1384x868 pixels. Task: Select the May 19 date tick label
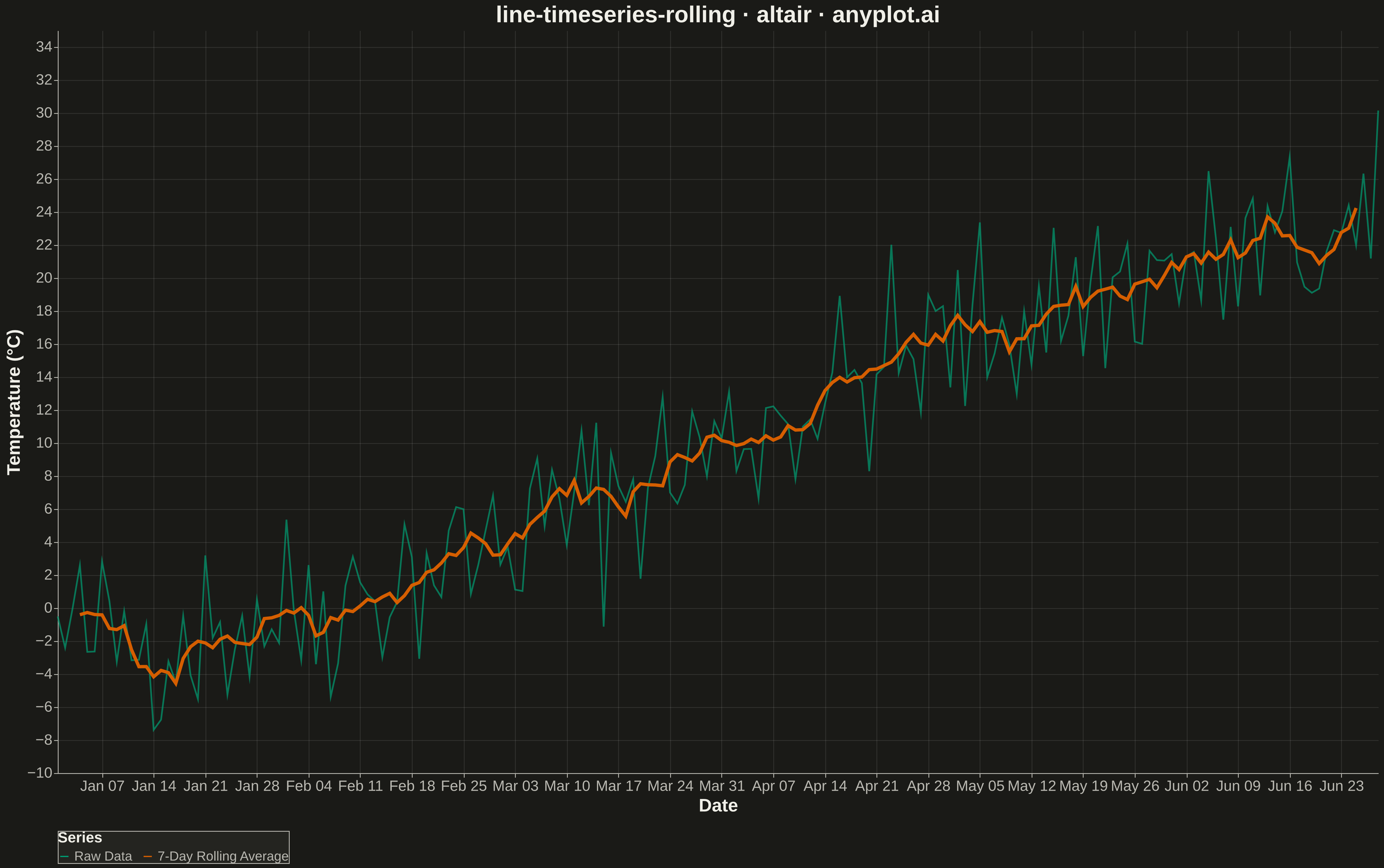click(1083, 786)
